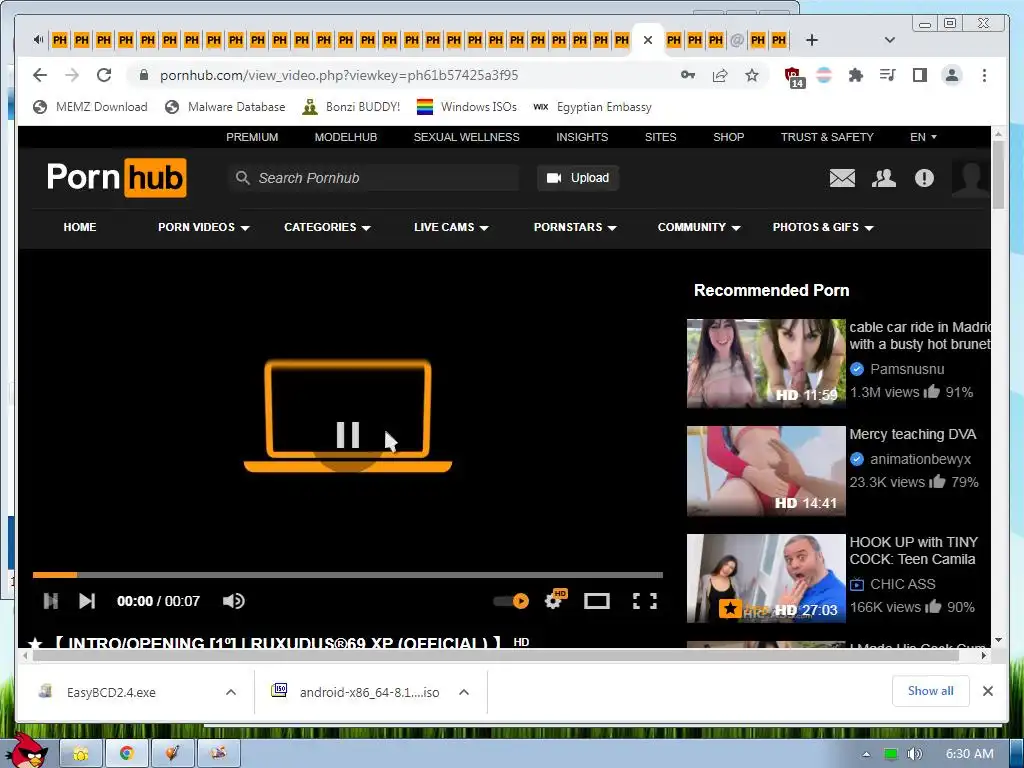This screenshot has width=1024, height=768.
Task: Open the EN language dropdown
Action: coord(923,137)
